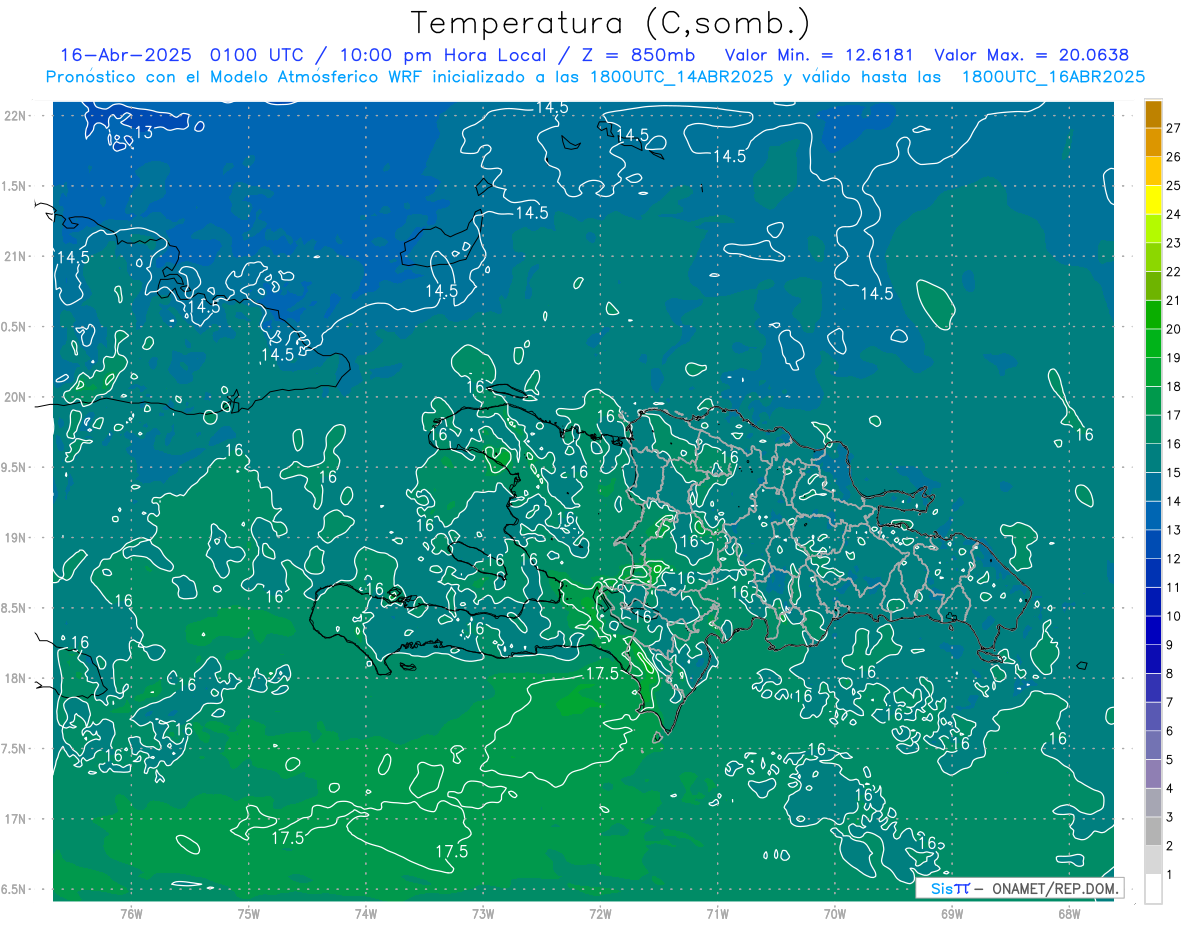
Task: Pick the teal swatch between 15 and 16
Action: pyautogui.click(x=1153, y=458)
